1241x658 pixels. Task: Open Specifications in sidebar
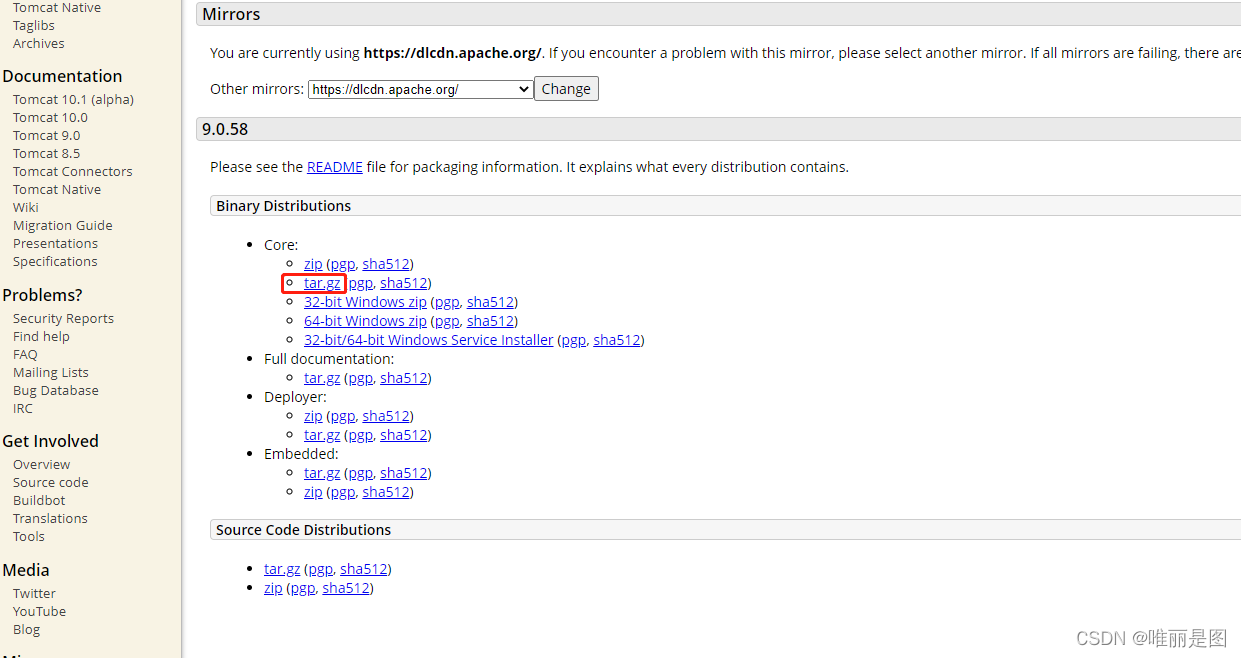coord(55,262)
